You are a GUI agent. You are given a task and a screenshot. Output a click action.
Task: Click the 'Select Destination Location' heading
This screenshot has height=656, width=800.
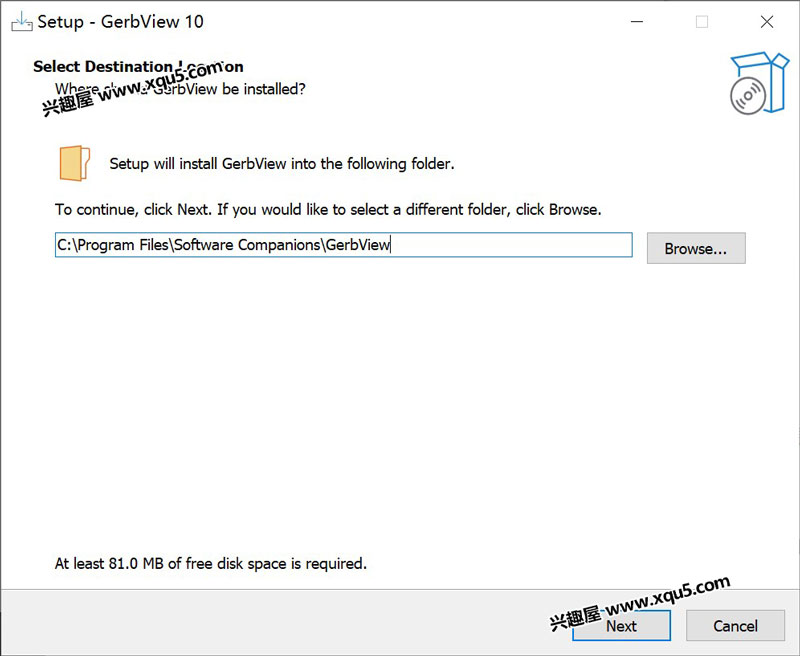[x=138, y=66]
